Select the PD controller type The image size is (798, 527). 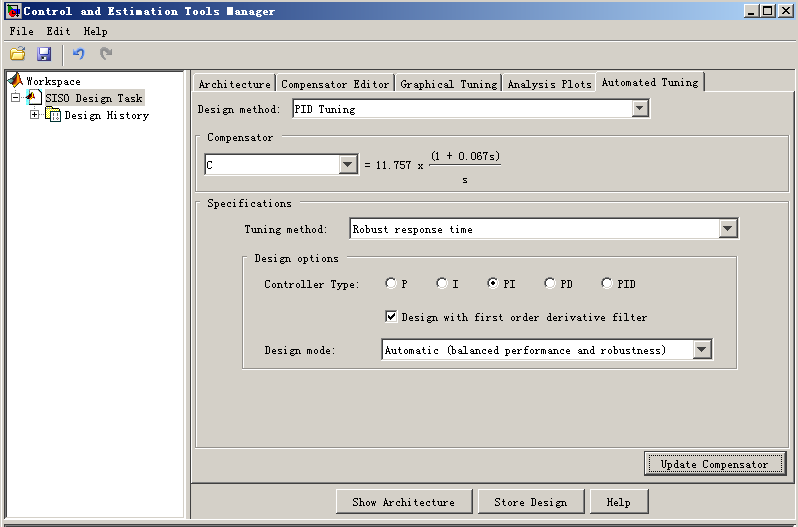(549, 283)
